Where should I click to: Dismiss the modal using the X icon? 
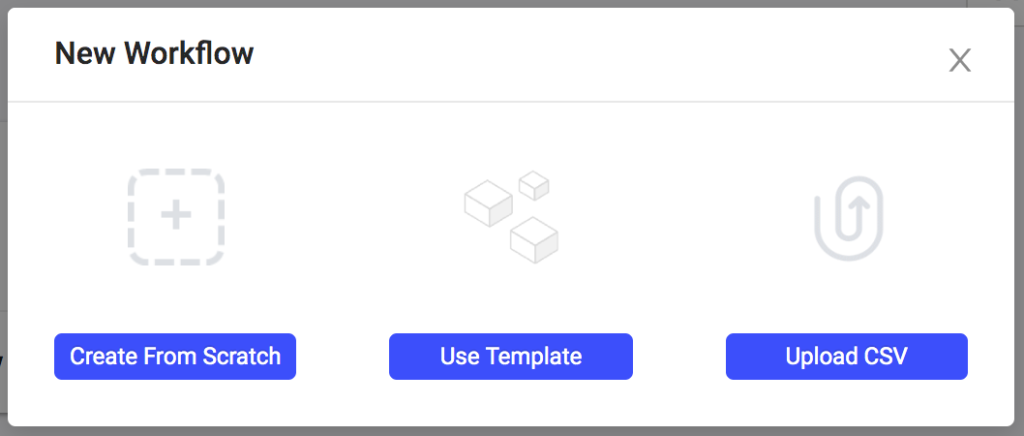click(960, 61)
